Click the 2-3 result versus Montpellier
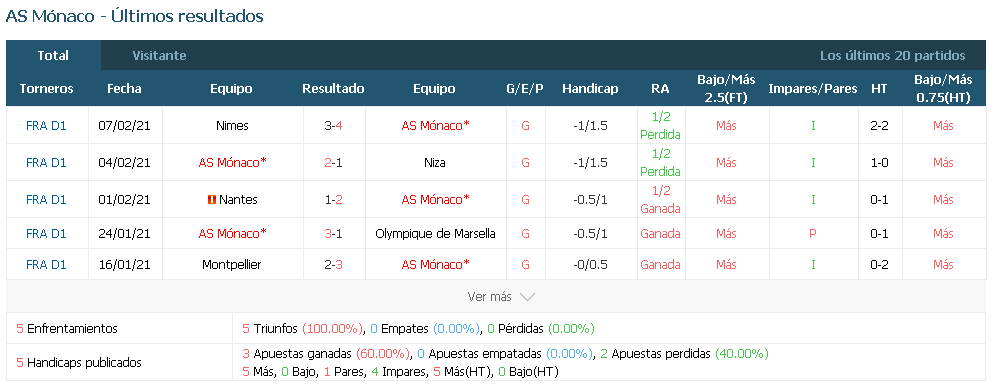Viewport: 995px width, 389px height. pos(333,265)
